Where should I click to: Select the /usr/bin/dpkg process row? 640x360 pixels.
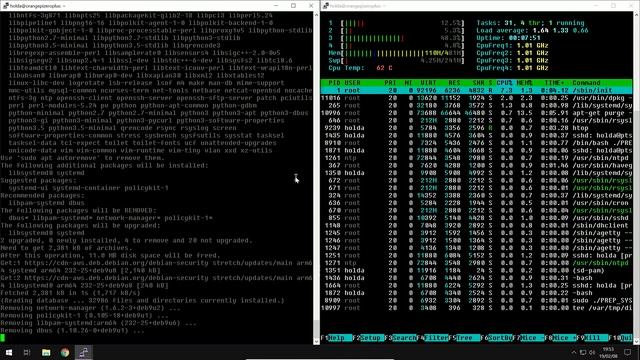[x=477, y=98]
